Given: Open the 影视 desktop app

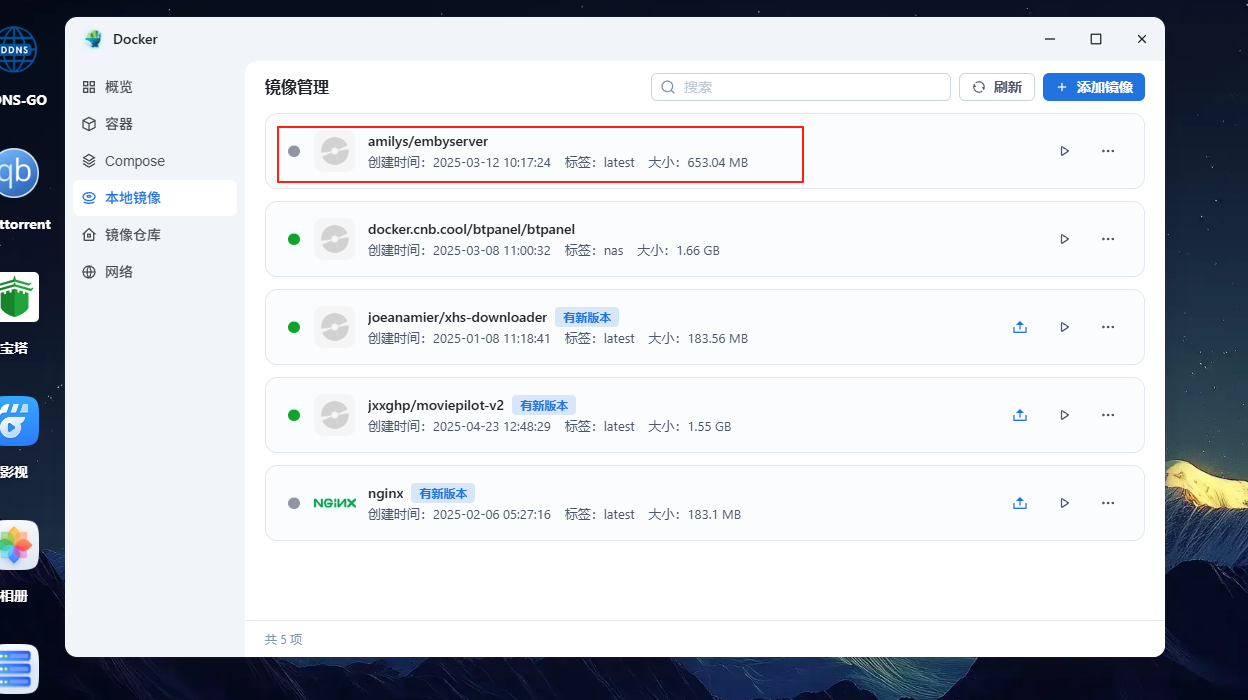Looking at the screenshot, I should 17,421.
